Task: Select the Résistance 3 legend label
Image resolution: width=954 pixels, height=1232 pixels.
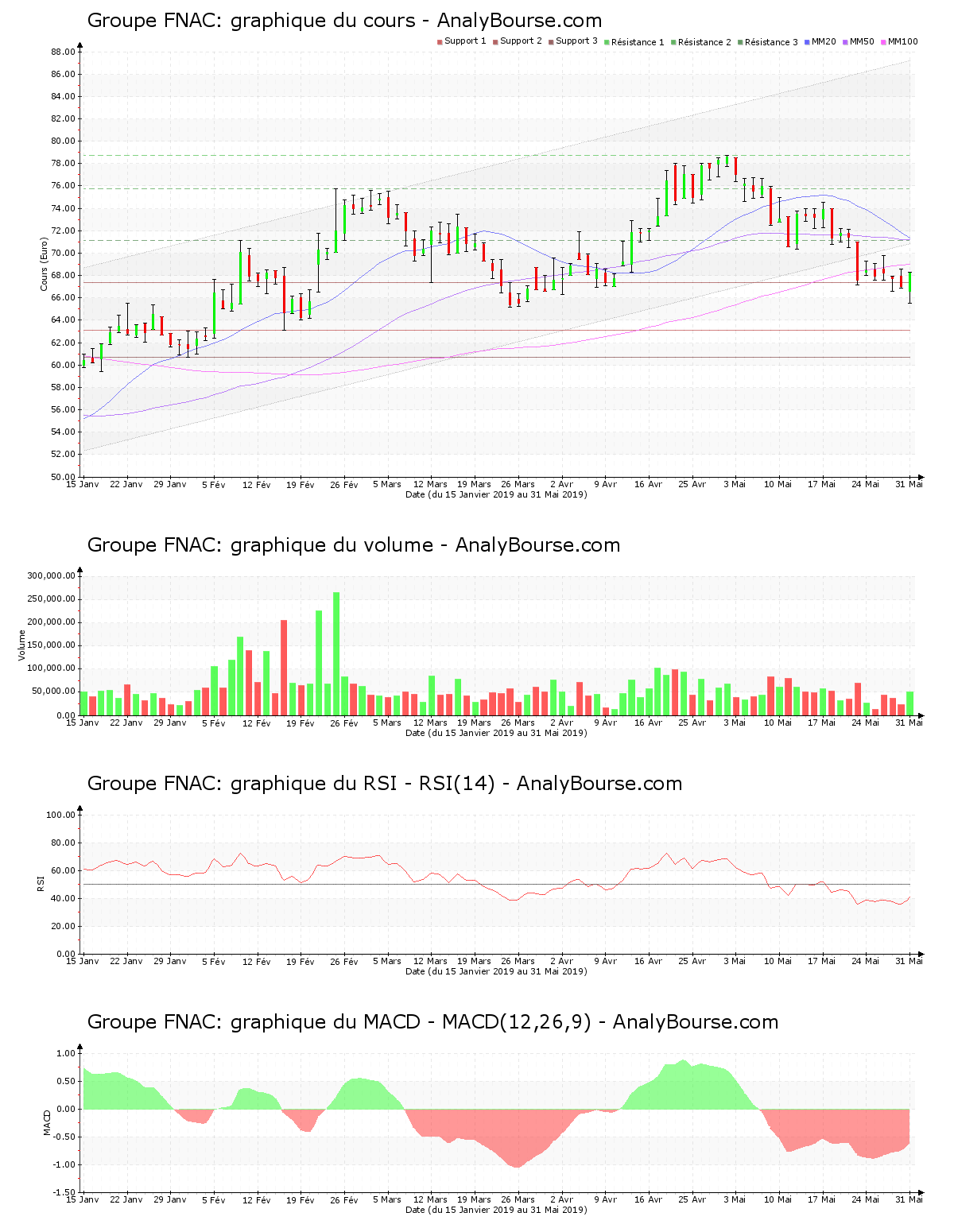Action: click(x=771, y=42)
